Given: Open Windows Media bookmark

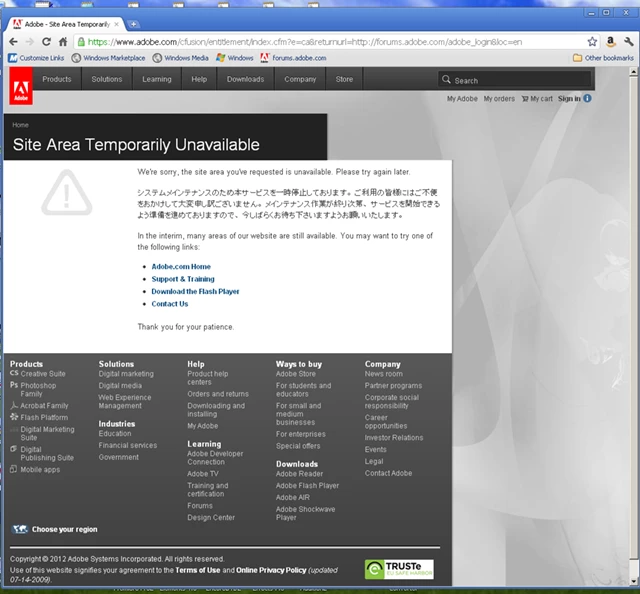Looking at the screenshot, I should click(180, 58).
